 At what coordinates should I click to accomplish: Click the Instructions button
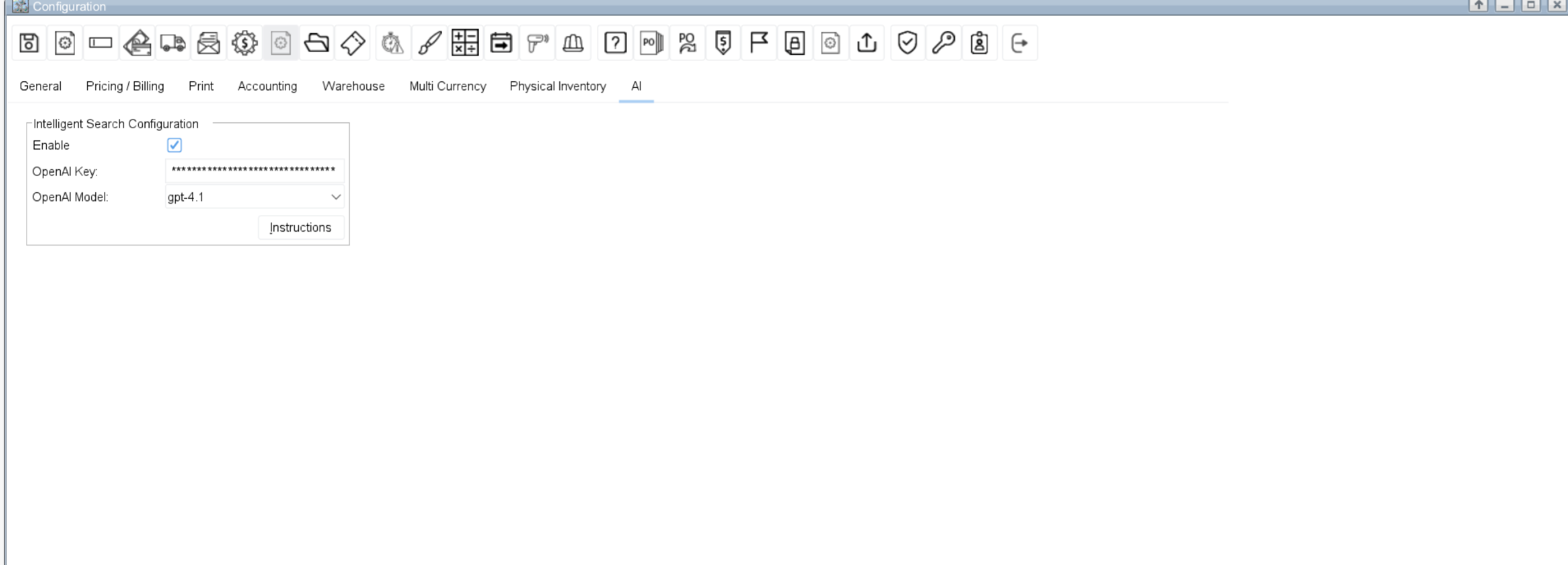(301, 227)
